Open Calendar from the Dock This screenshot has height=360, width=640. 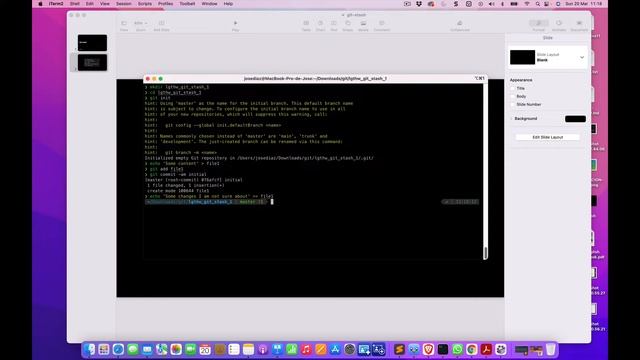point(205,349)
